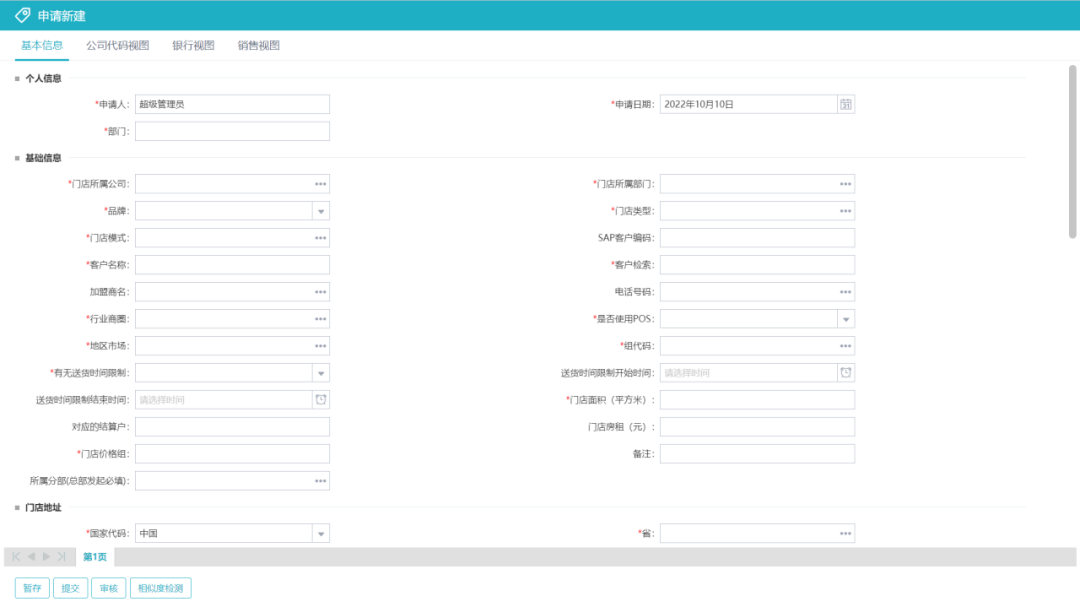Viewport: 1080px width, 607px height.
Task: Click the ellipsis lookup icon for 门店所属公司
Action: point(320,184)
